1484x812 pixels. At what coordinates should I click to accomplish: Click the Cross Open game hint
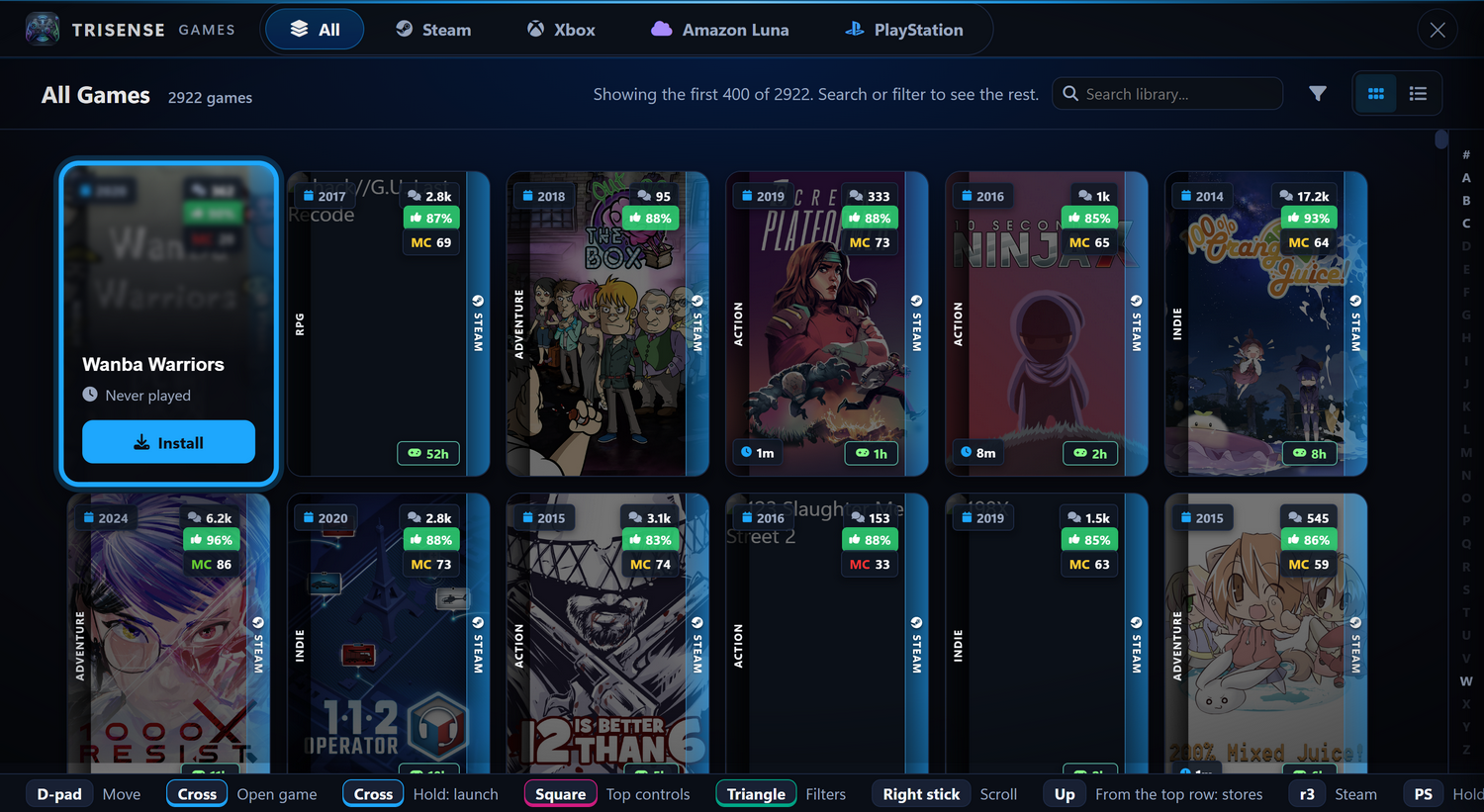[x=242, y=793]
